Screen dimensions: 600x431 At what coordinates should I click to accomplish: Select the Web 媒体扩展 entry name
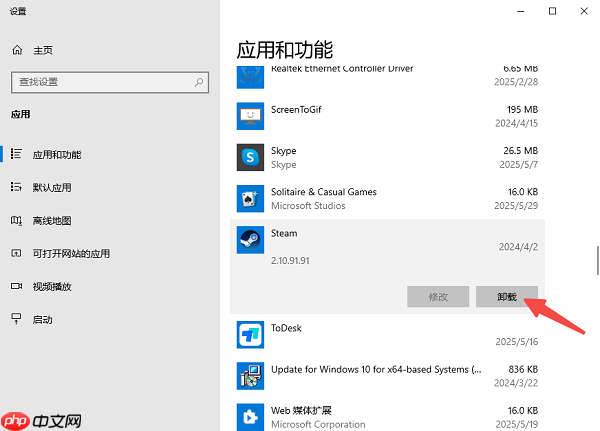pyautogui.click(x=301, y=410)
